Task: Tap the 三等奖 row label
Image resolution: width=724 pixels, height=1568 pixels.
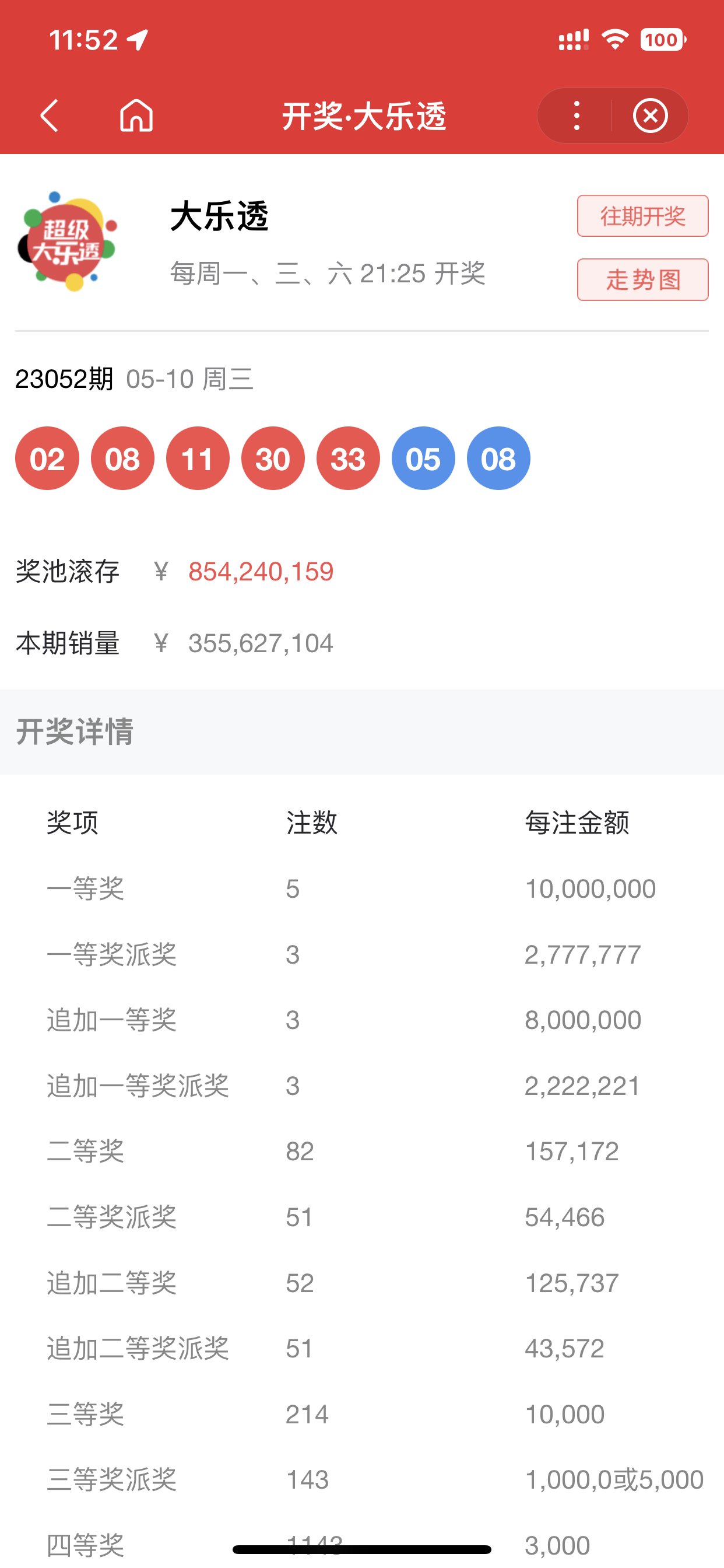Action: (x=86, y=1414)
